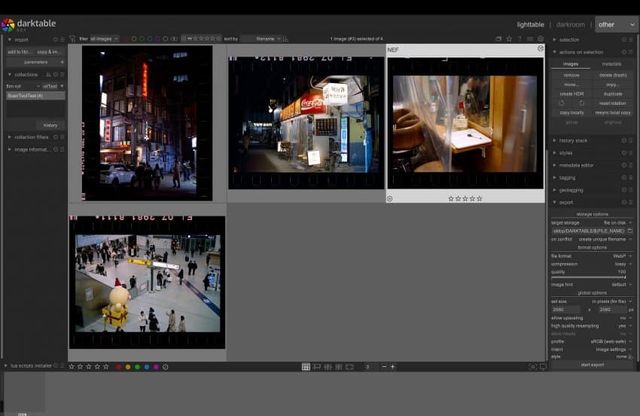Expand the tagging module
The width and height of the screenshot is (640, 416).
point(568,177)
